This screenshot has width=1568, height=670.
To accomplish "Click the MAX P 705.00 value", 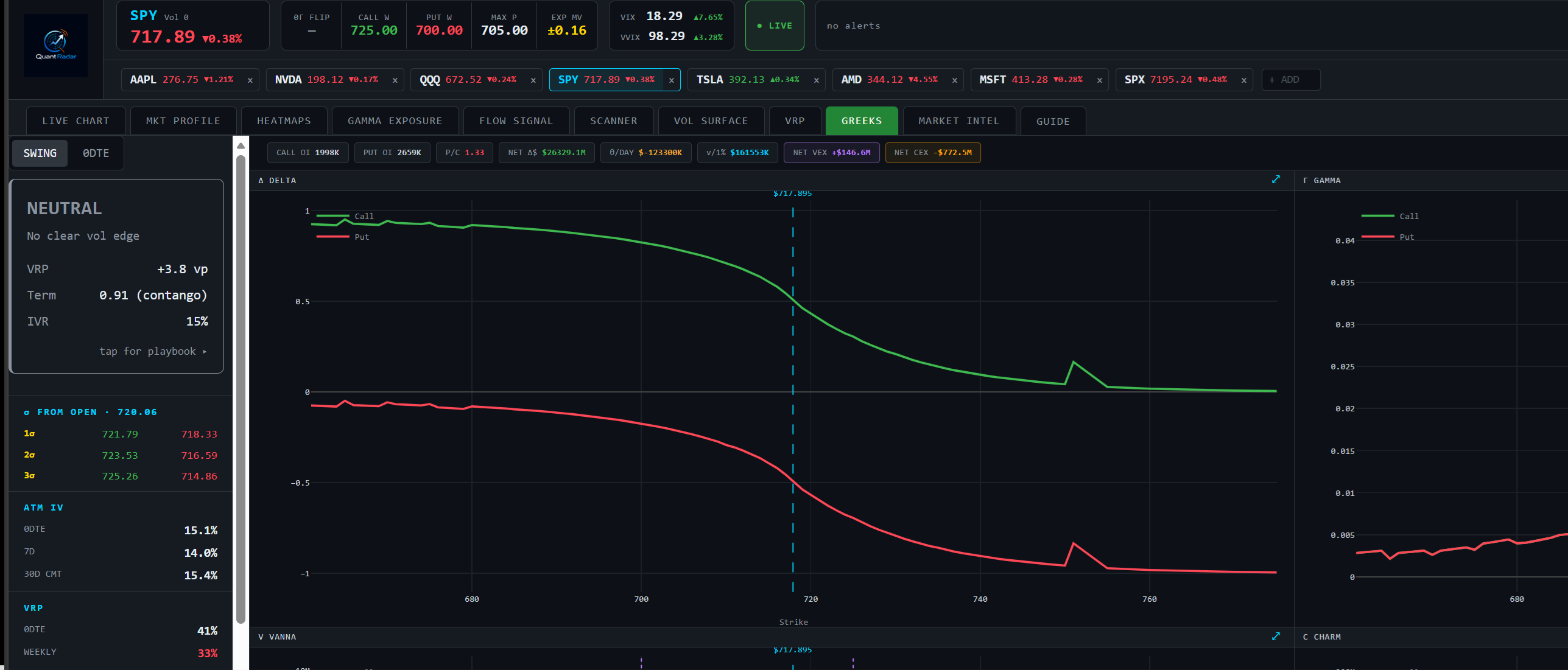I will [x=504, y=30].
